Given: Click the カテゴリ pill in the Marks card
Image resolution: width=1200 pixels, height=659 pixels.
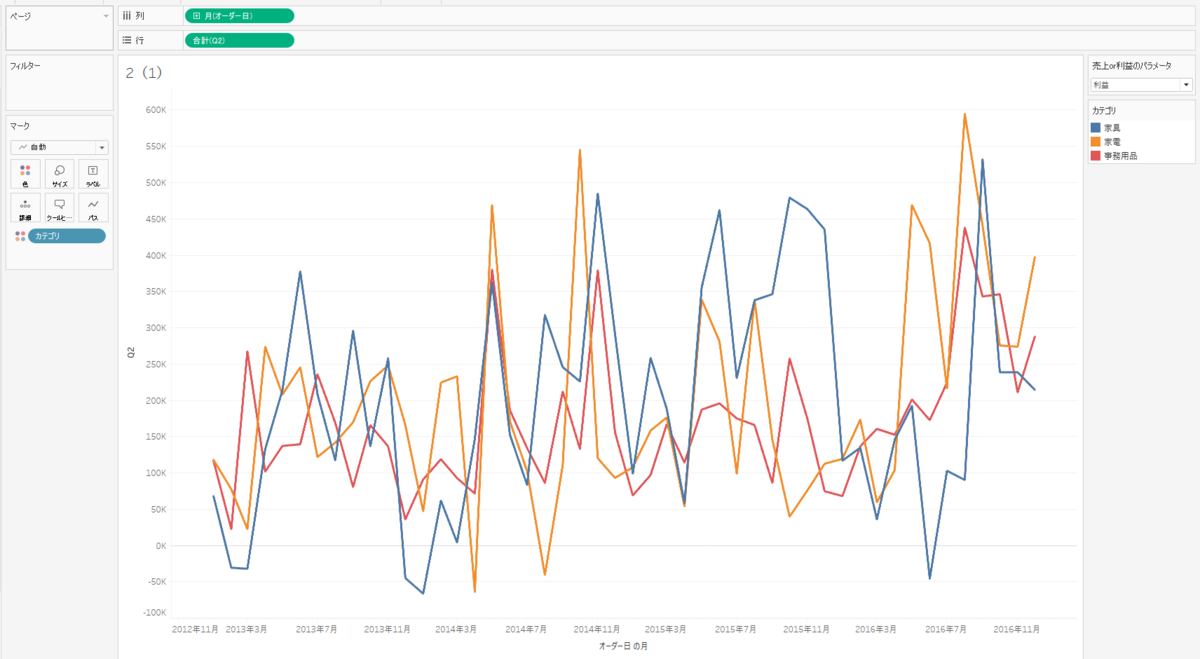Looking at the screenshot, I should pyautogui.click(x=66, y=235).
